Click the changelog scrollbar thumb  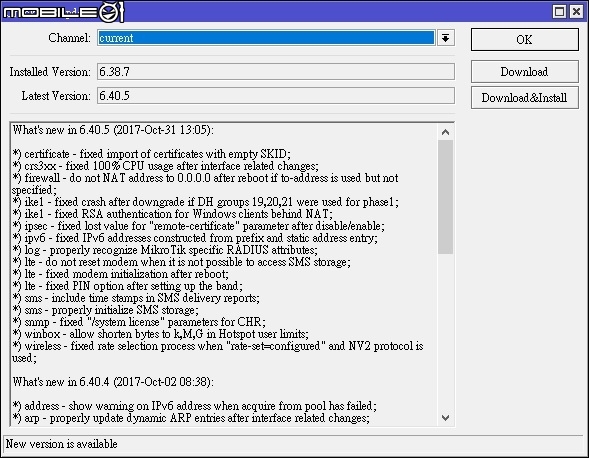pyautogui.click(x=446, y=197)
